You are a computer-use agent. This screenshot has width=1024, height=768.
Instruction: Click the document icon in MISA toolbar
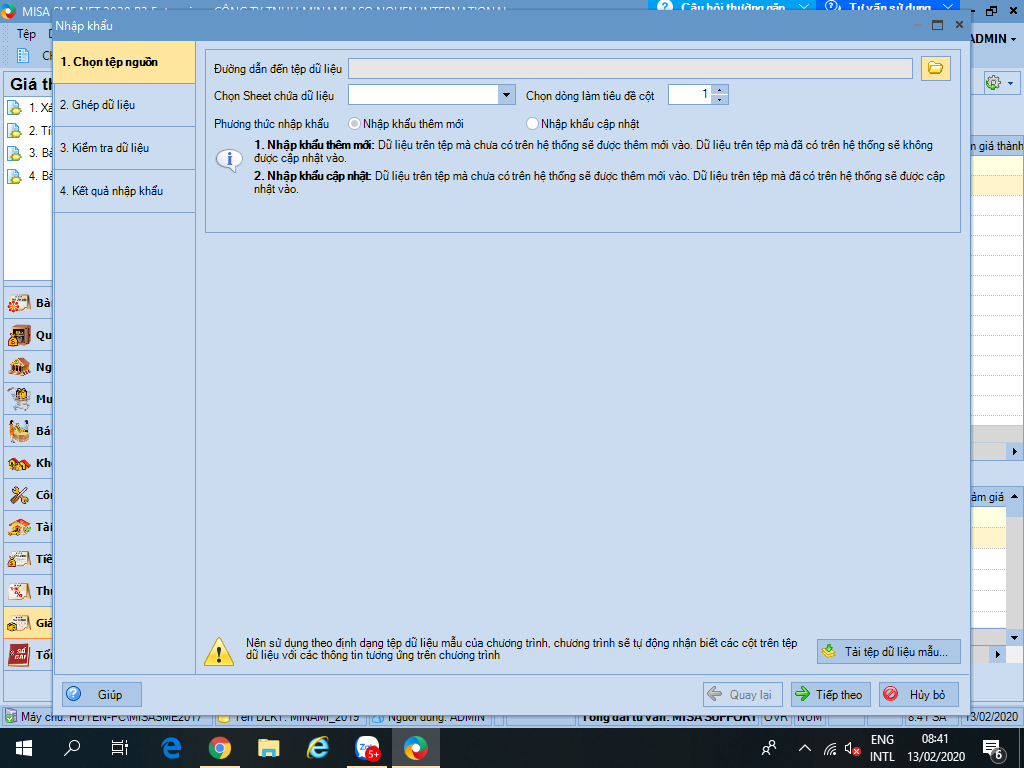coord(23,56)
